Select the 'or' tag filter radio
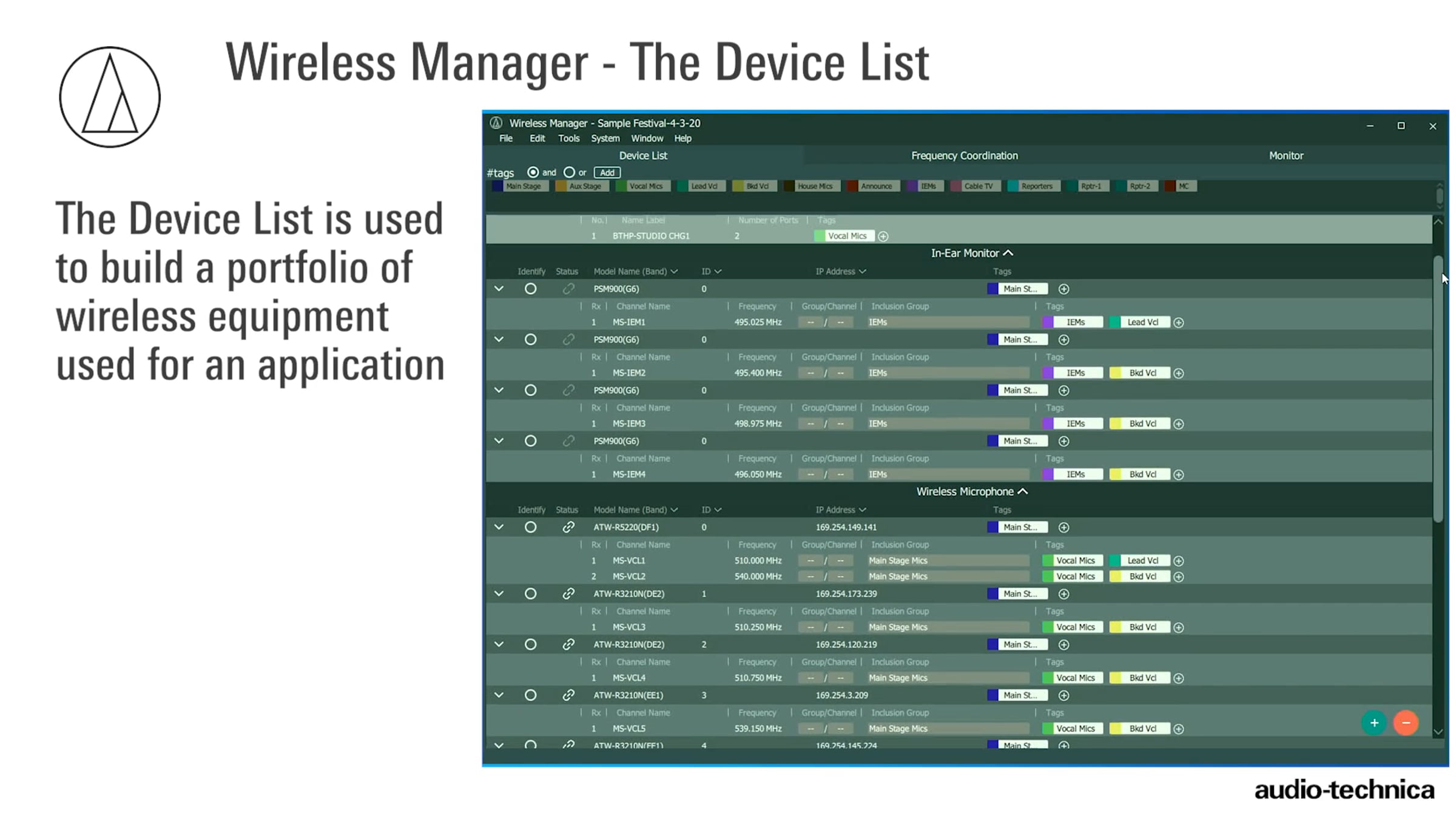Viewport: 1456px width, 819px height. pos(568,172)
